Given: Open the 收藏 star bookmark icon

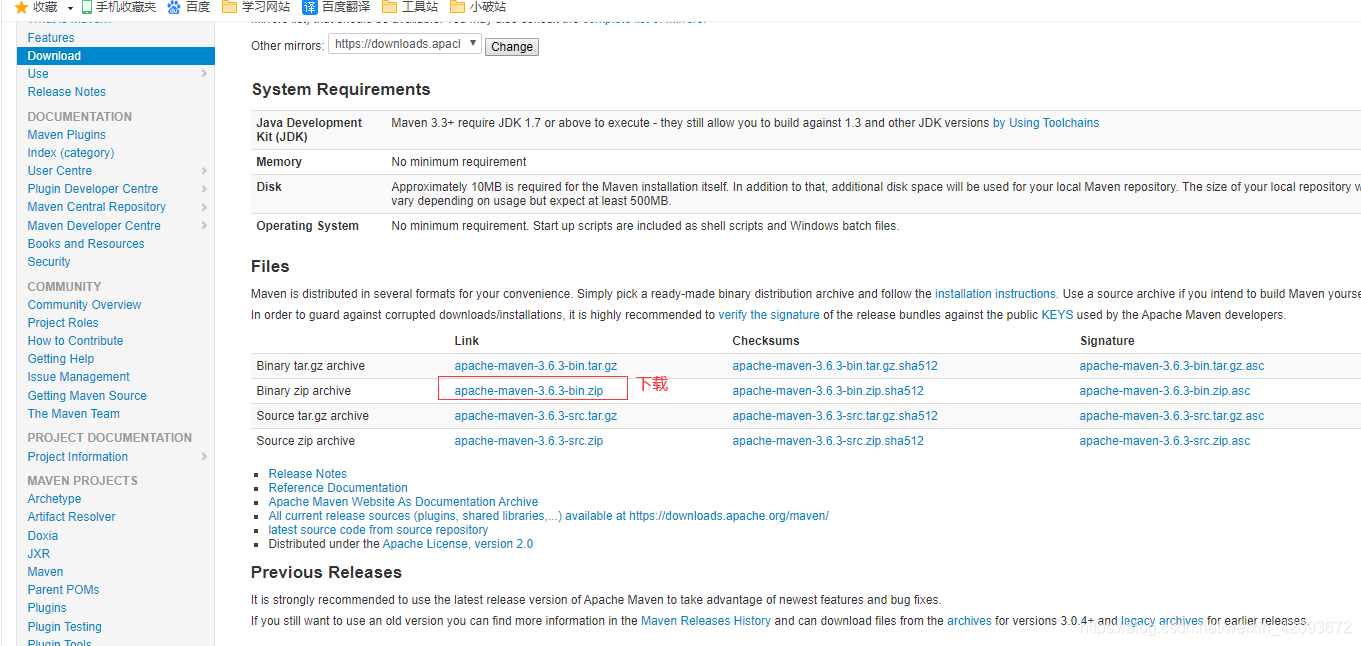Looking at the screenshot, I should coord(21,7).
